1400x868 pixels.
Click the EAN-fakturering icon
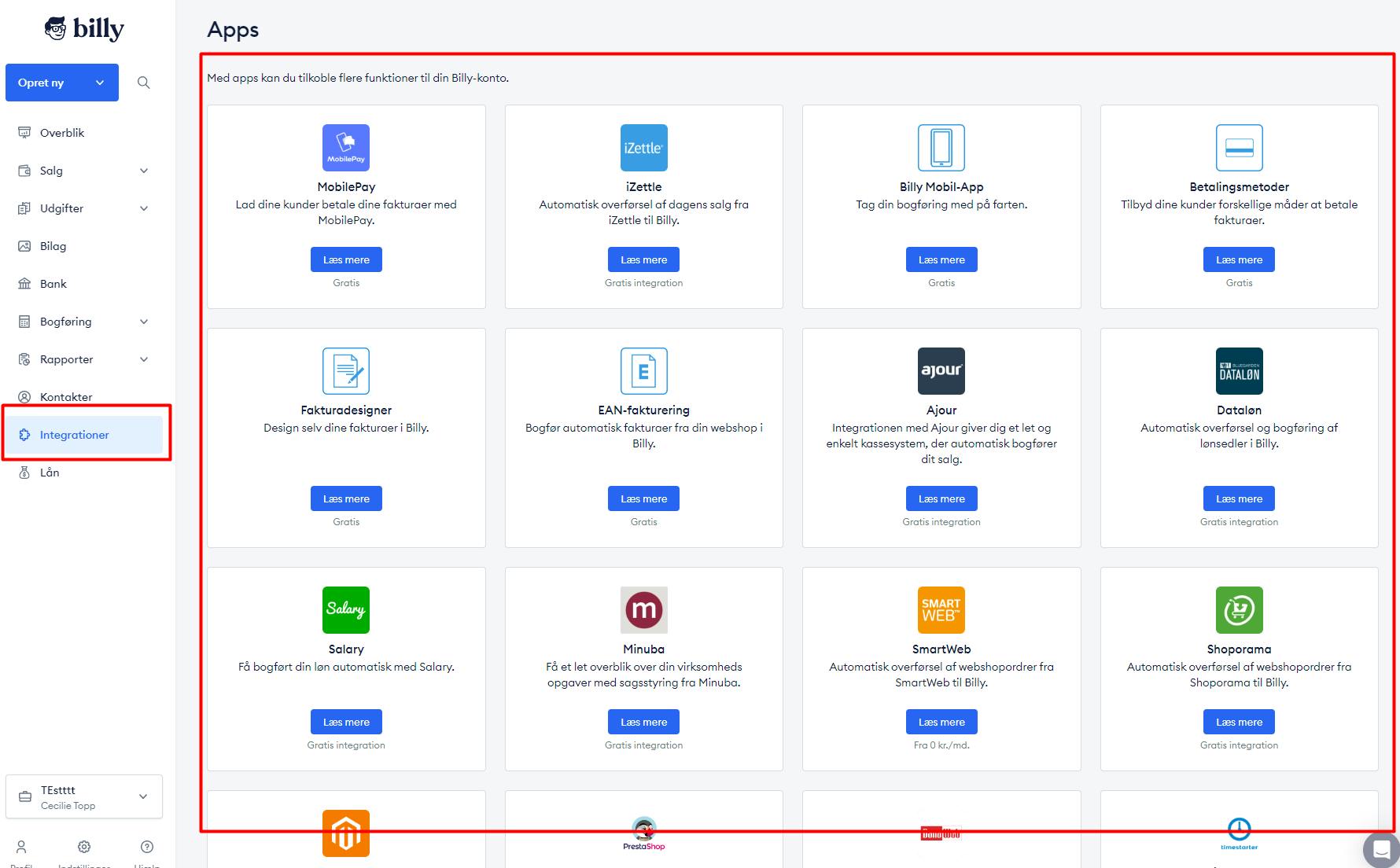pyautogui.click(x=643, y=371)
